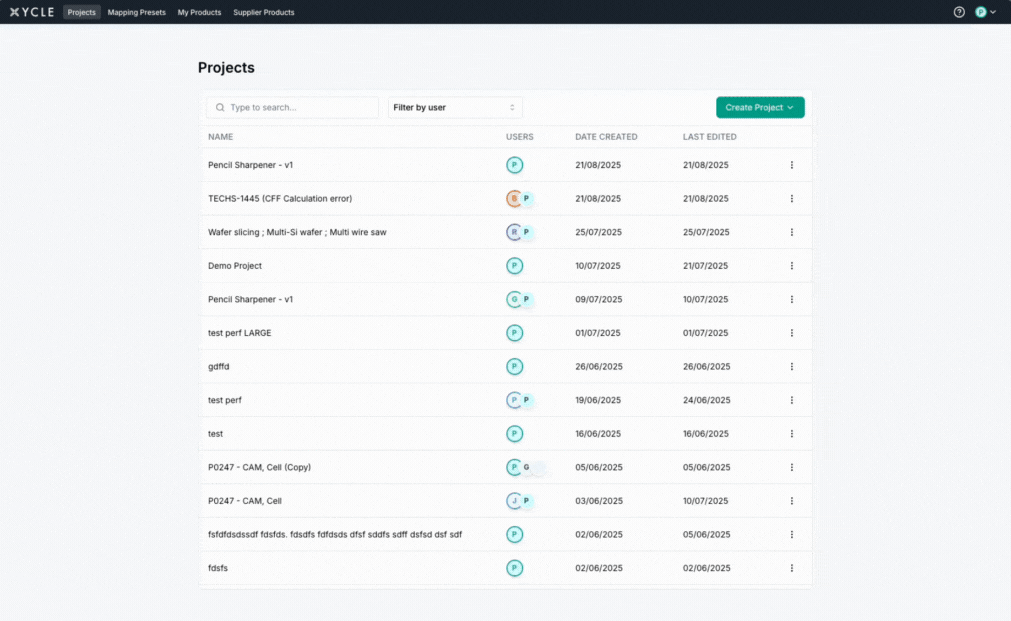Open three-dot menu for fdsfs project
Image resolution: width=1011 pixels, height=621 pixels.
point(791,568)
